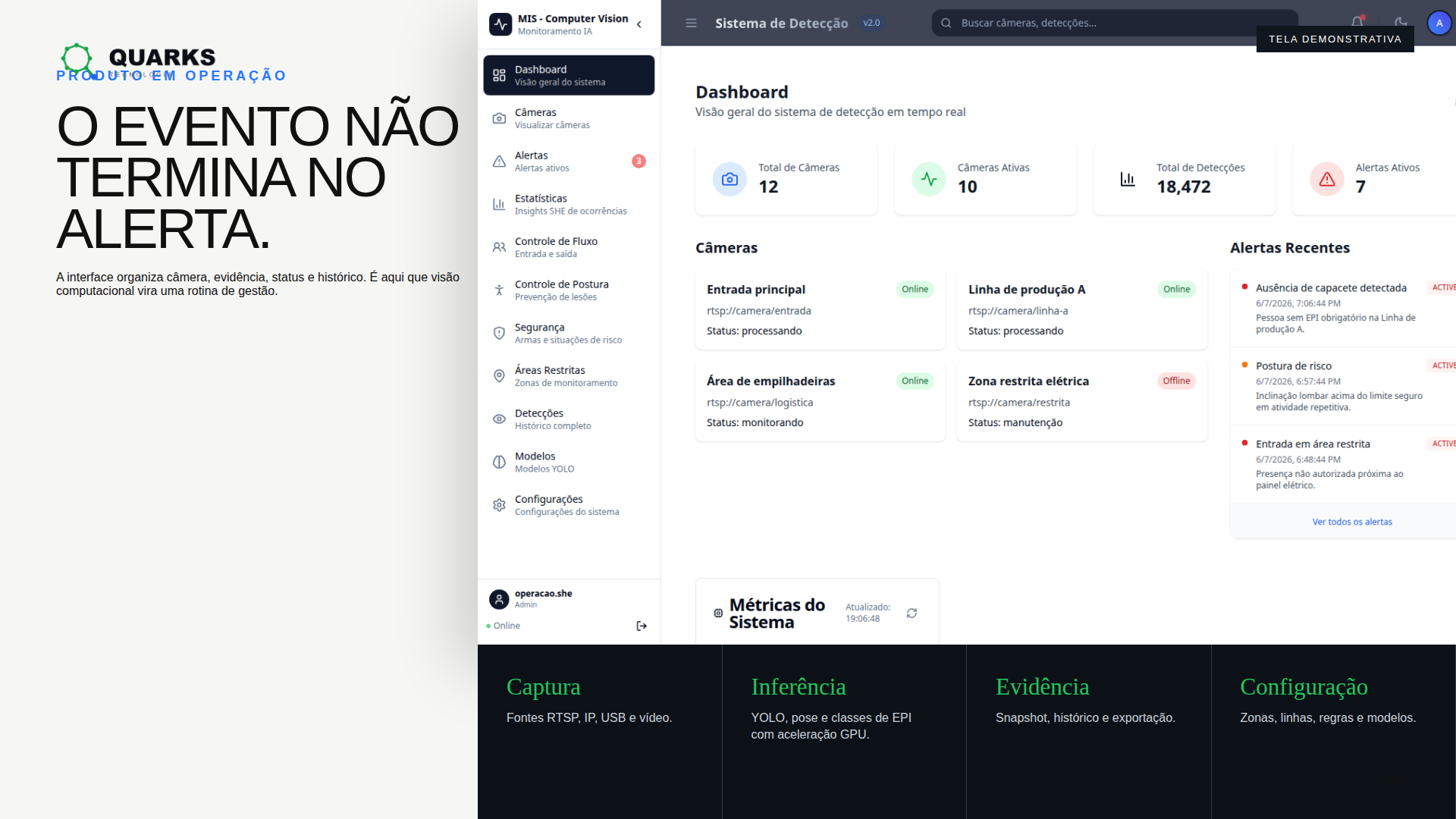Open Zona restrita elétrica camera card
Image resolution: width=1456 pixels, height=819 pixels.
(1082, 401)
